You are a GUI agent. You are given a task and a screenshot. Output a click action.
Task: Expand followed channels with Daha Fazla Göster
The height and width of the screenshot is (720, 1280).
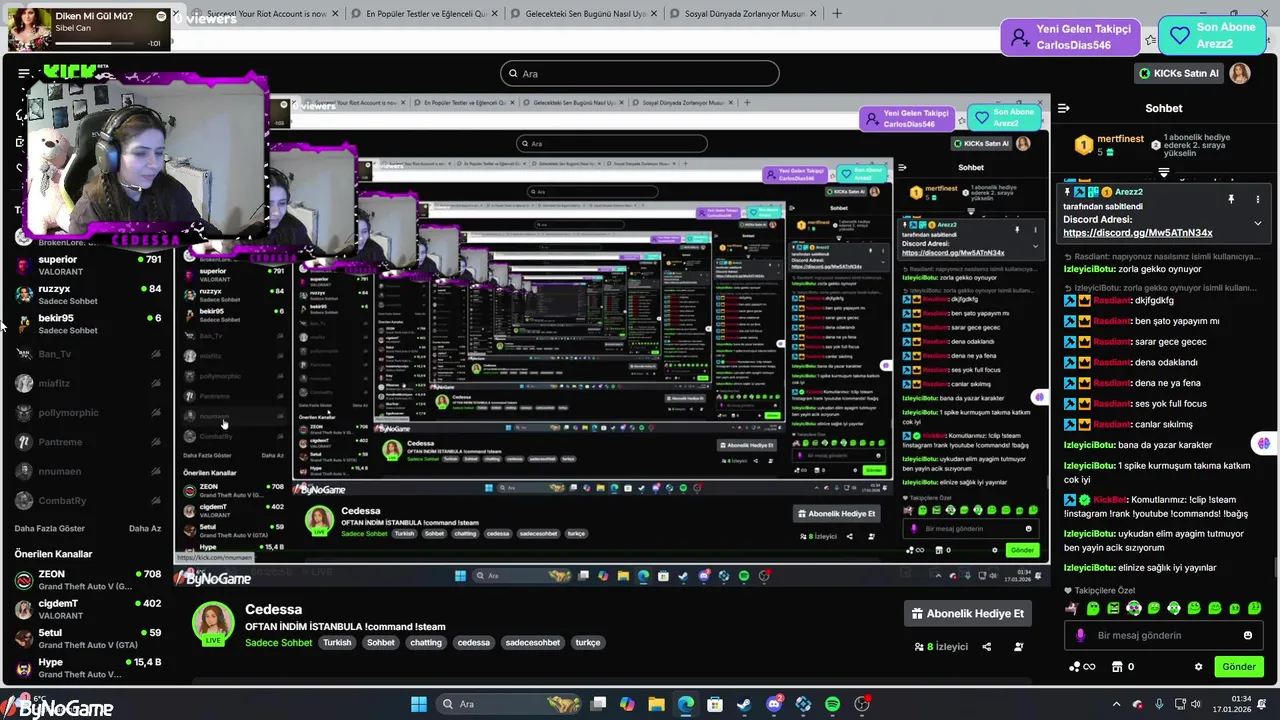(x=50, y=528)
